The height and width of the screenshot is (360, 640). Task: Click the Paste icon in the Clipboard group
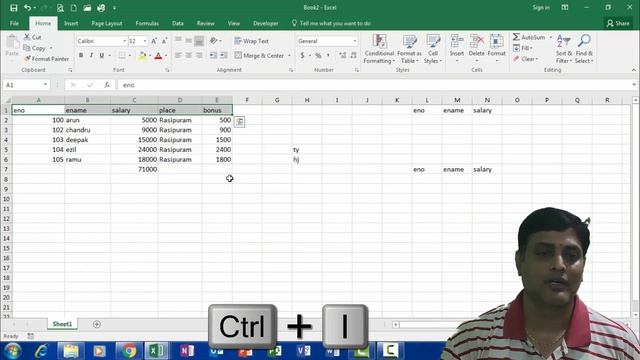click(12, 42)
